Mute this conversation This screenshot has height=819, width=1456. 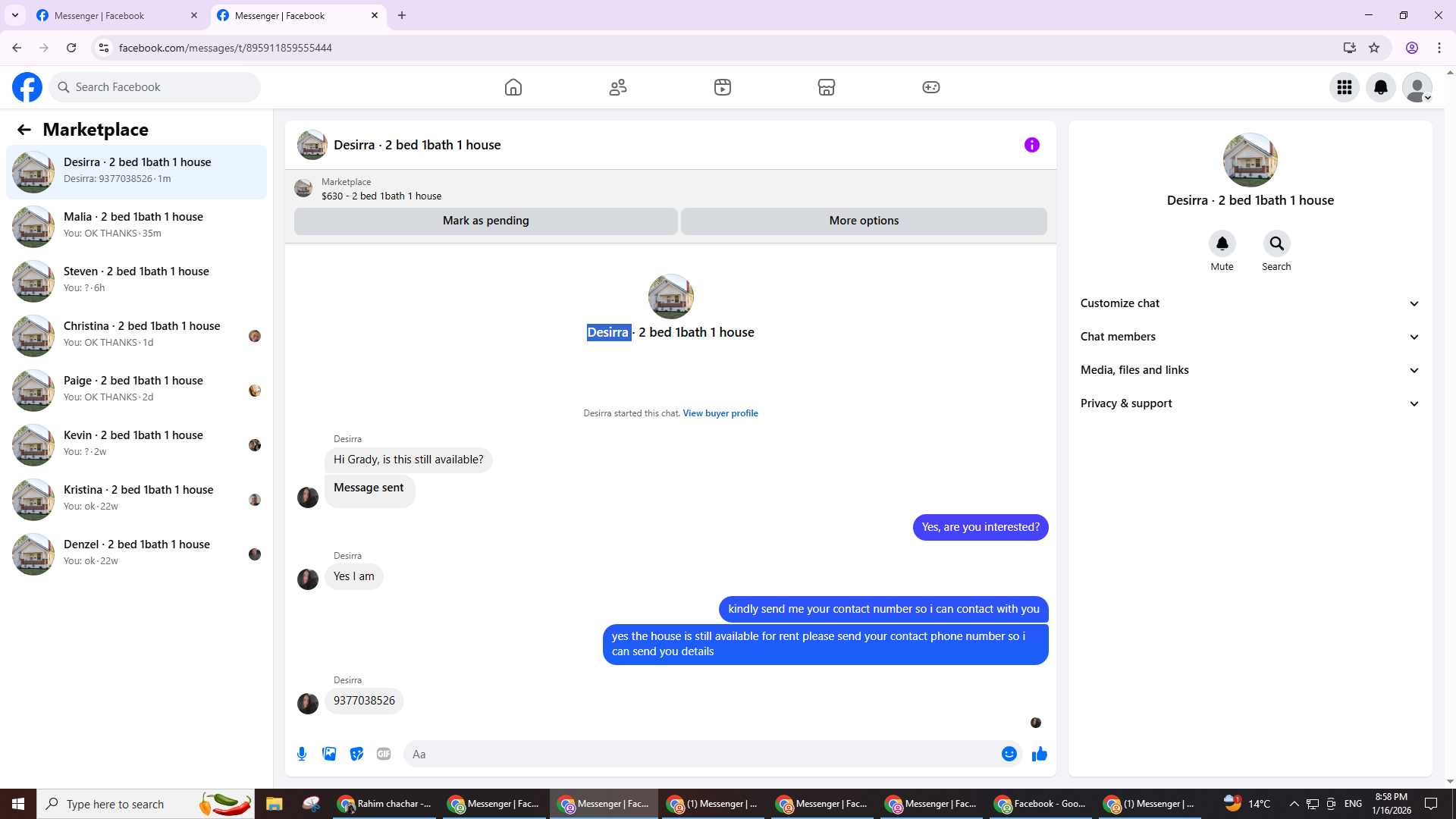point(1222,244)
